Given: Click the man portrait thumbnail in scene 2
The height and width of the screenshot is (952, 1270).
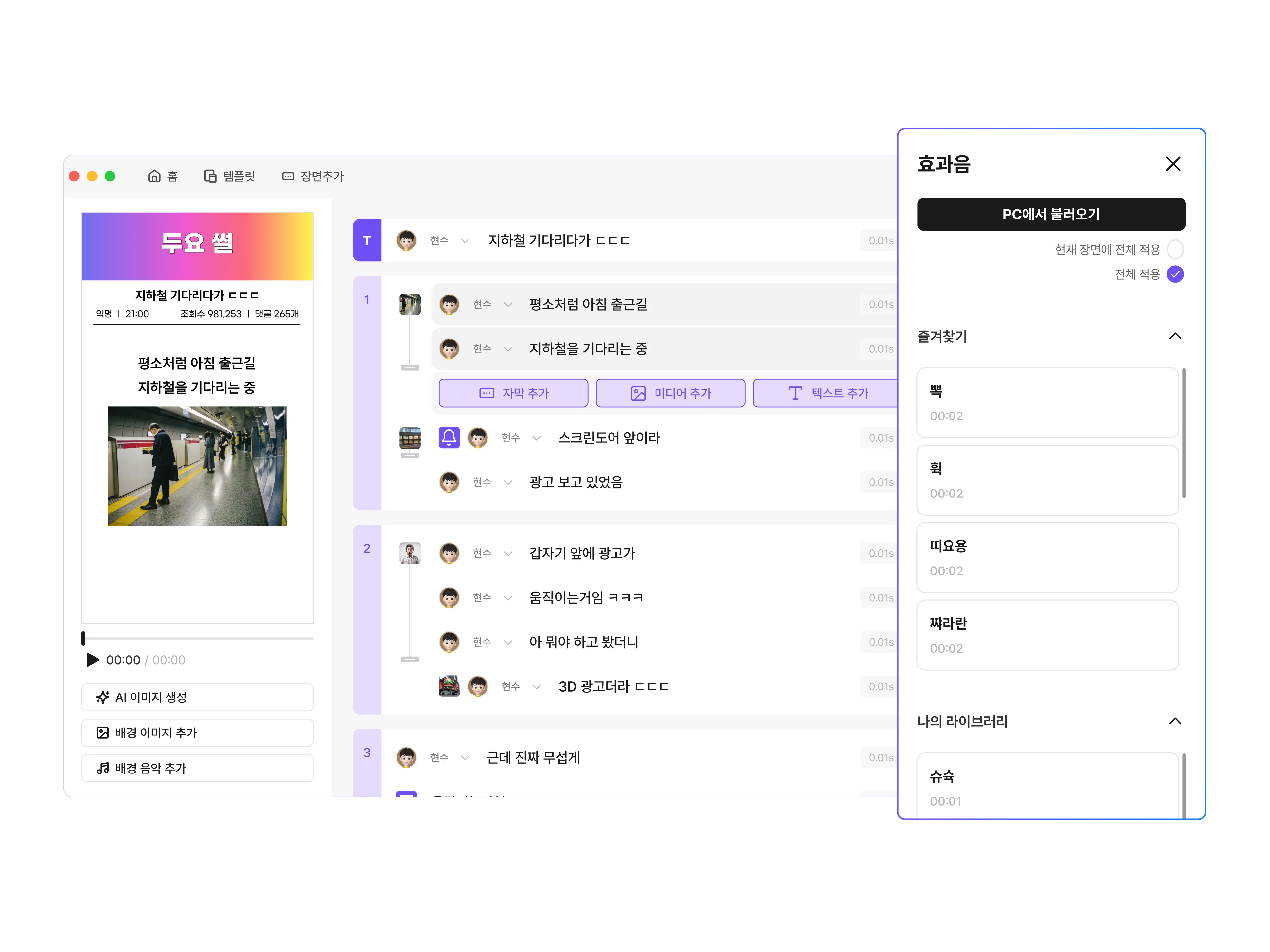Looking at the screenshot, I should point(409,553).
